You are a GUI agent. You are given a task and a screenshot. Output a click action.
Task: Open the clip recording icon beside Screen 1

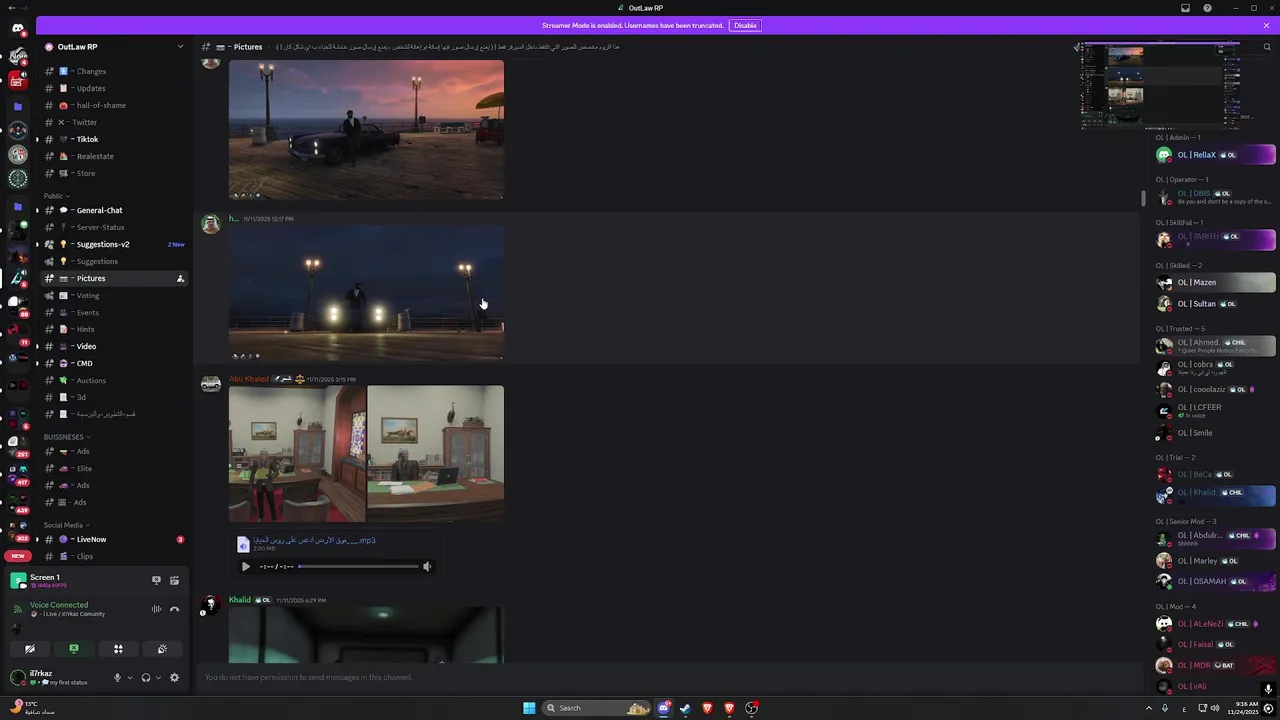(174, 580)
